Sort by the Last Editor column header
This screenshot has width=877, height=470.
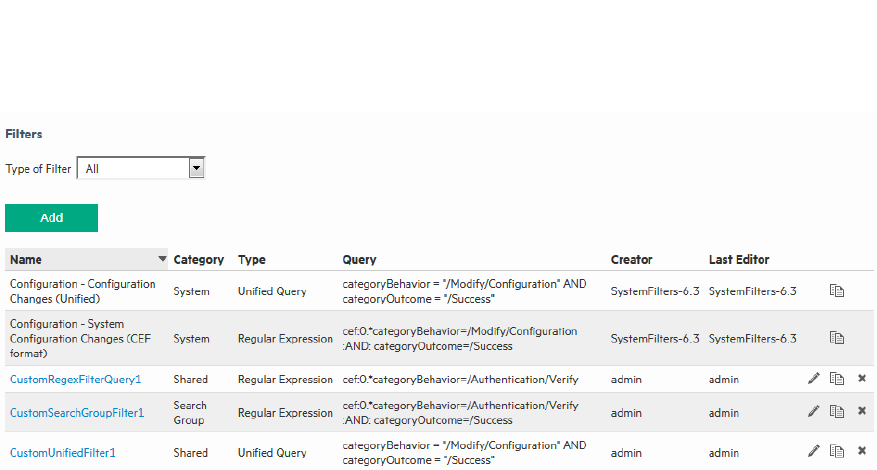point(739,260)
